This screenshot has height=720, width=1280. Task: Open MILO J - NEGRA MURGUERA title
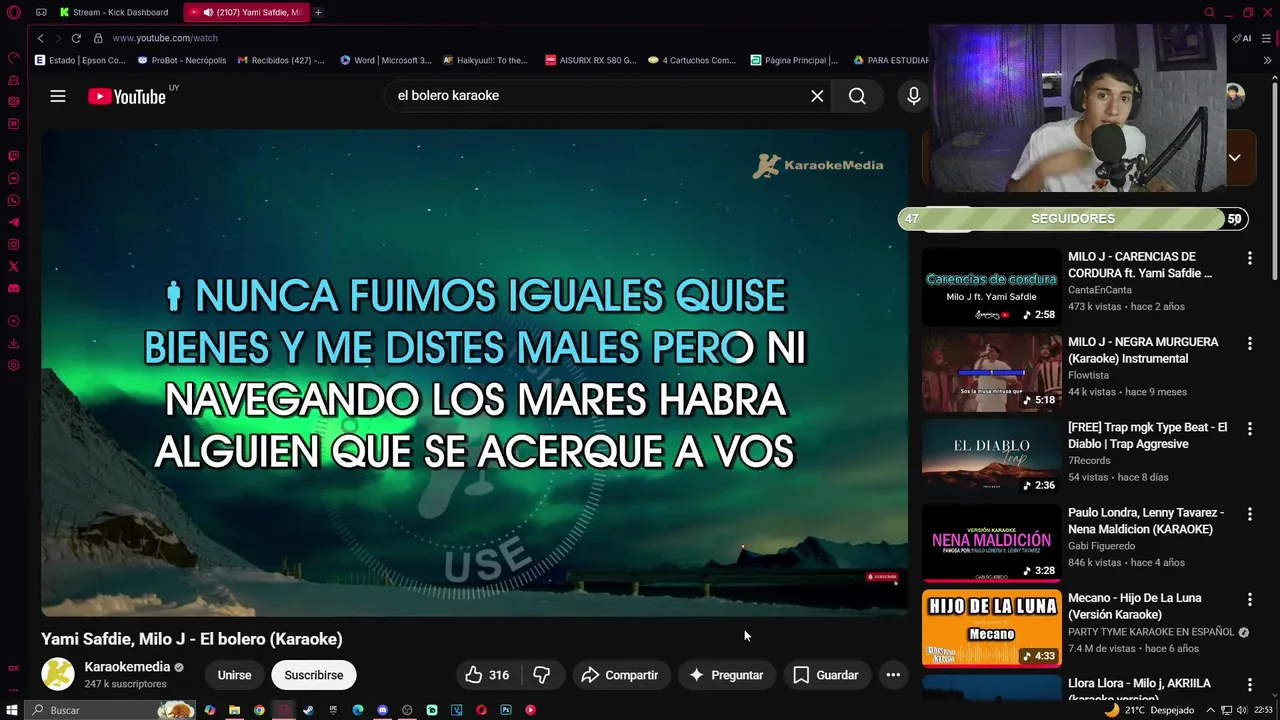1143,350
